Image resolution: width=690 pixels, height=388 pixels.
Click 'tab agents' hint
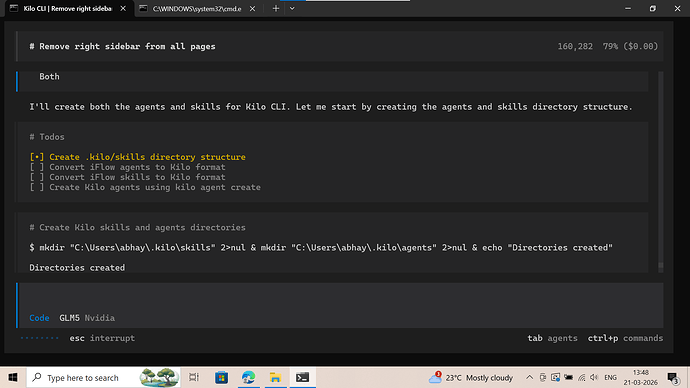click(x=552, y=338)
